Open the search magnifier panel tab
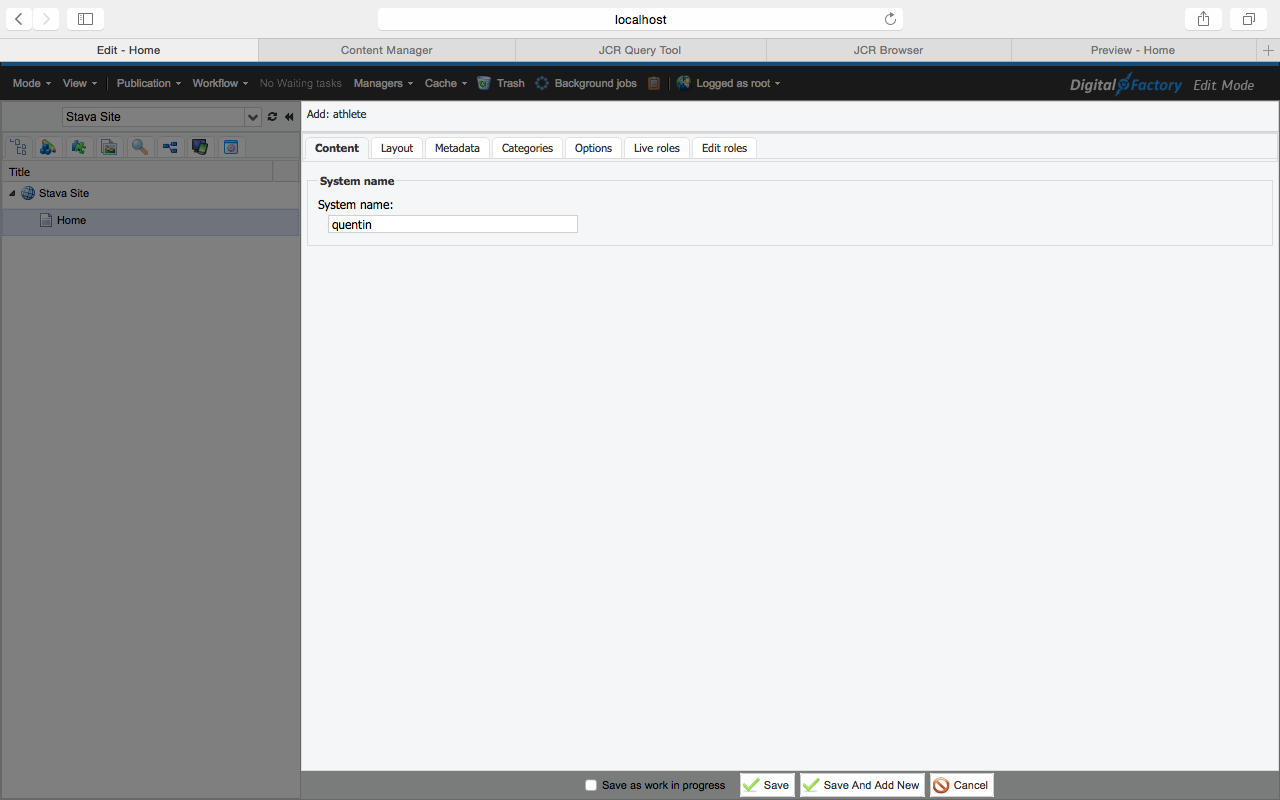This screenshot has height=800, width=1280. [140, 147]
